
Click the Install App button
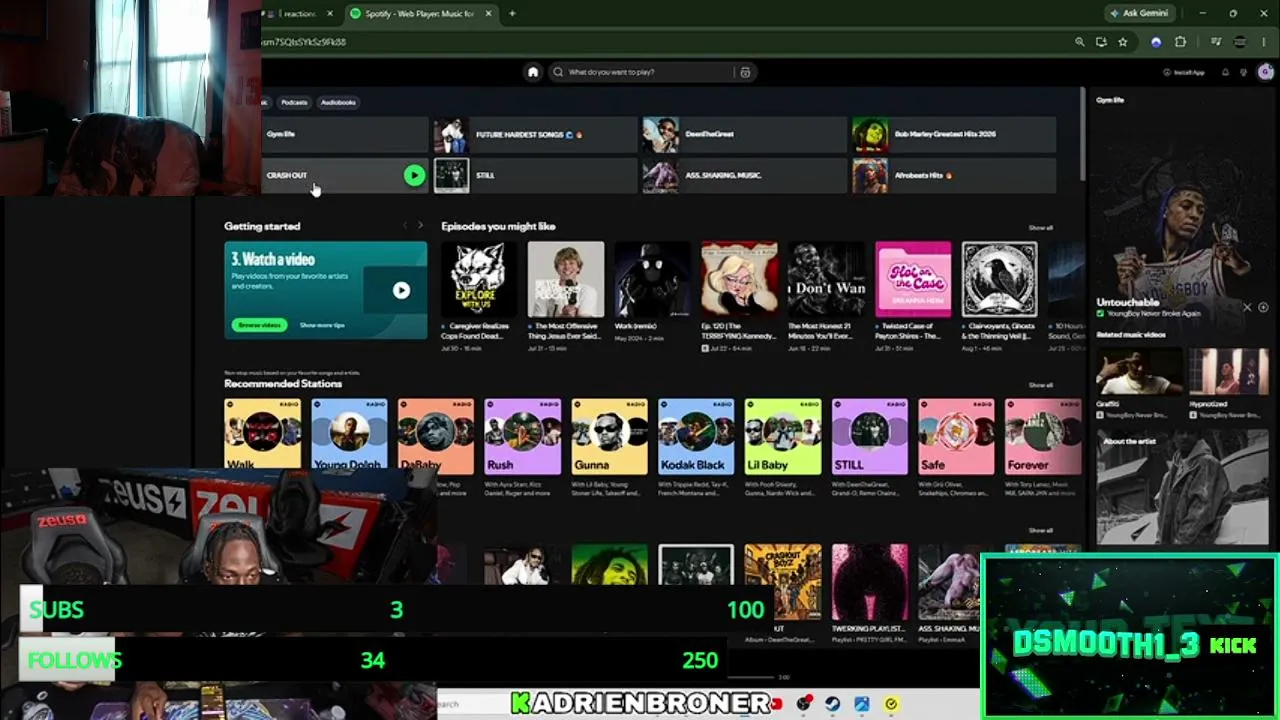(x=1183, y=72)
